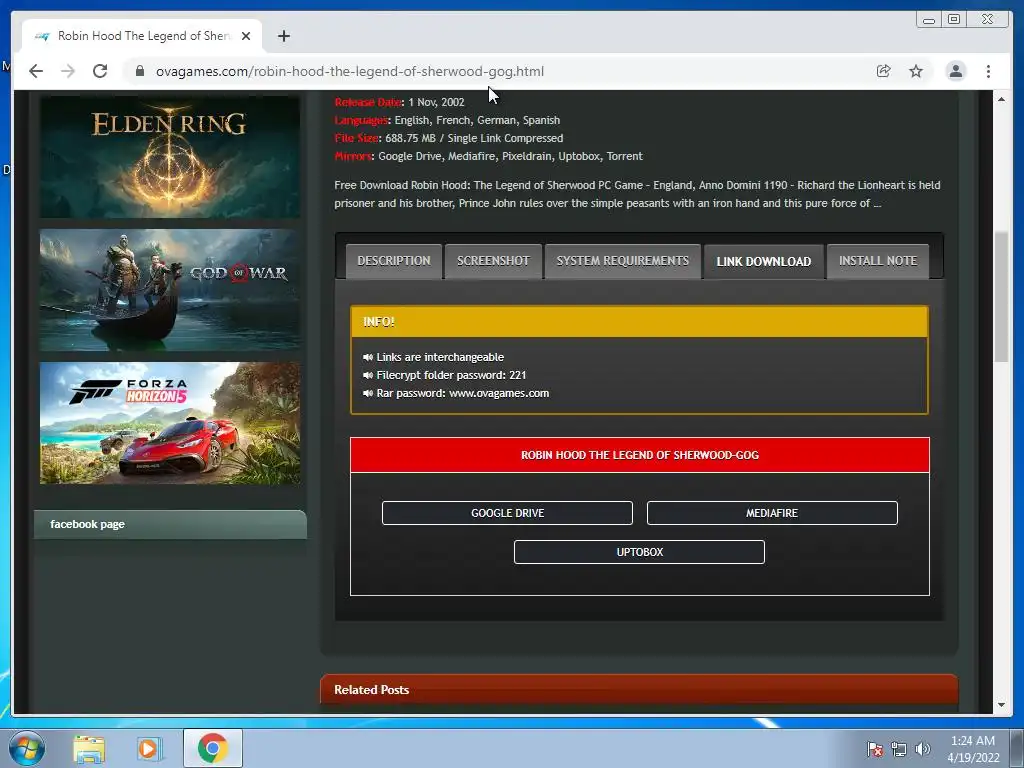
Task: Switch to the Screenshot tab
Action: 493,261
